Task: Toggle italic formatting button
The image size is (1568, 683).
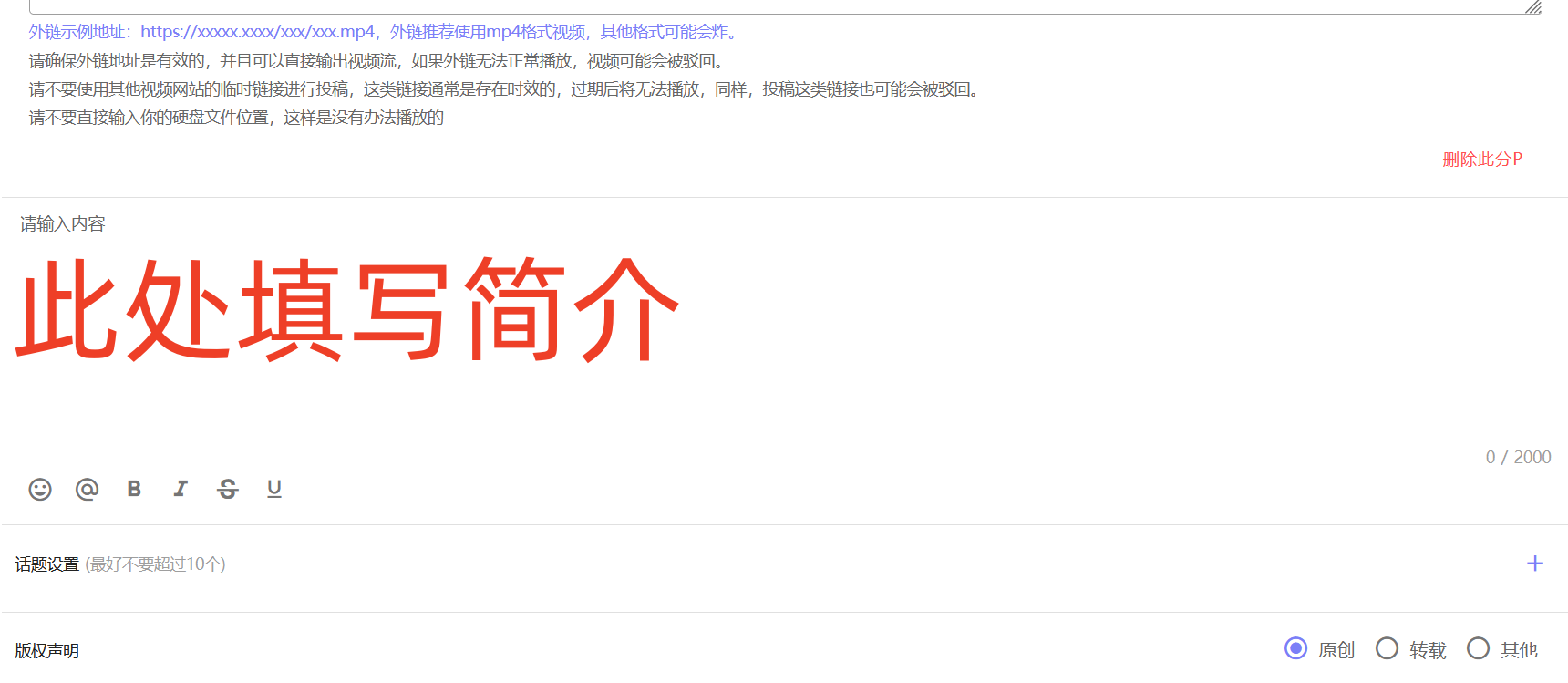Action: click(181, 489)
